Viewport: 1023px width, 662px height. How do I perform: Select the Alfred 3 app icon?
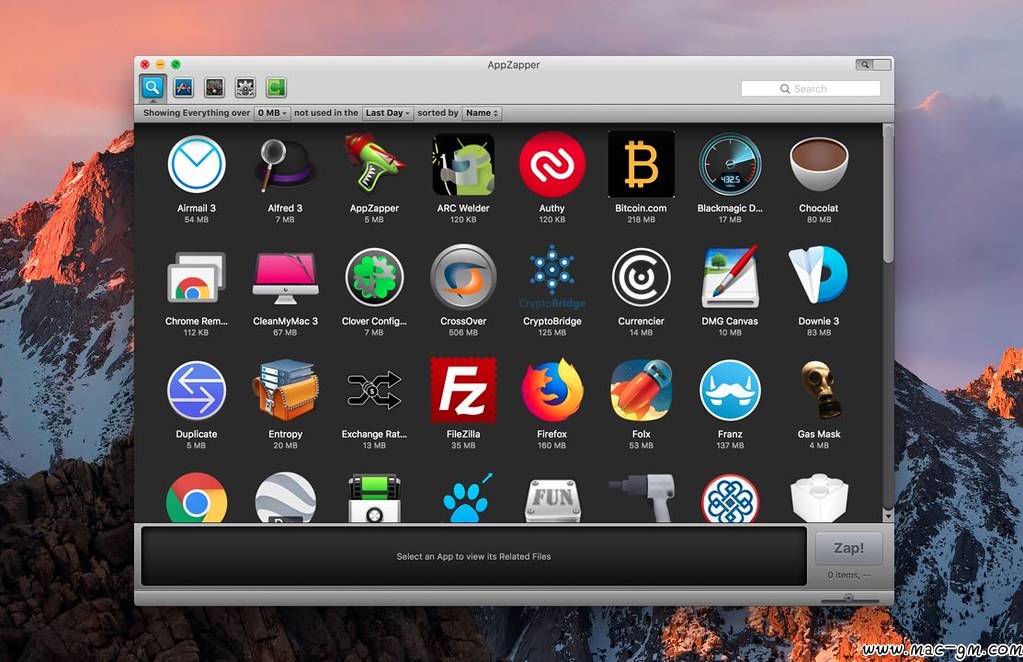click(285, 166)
